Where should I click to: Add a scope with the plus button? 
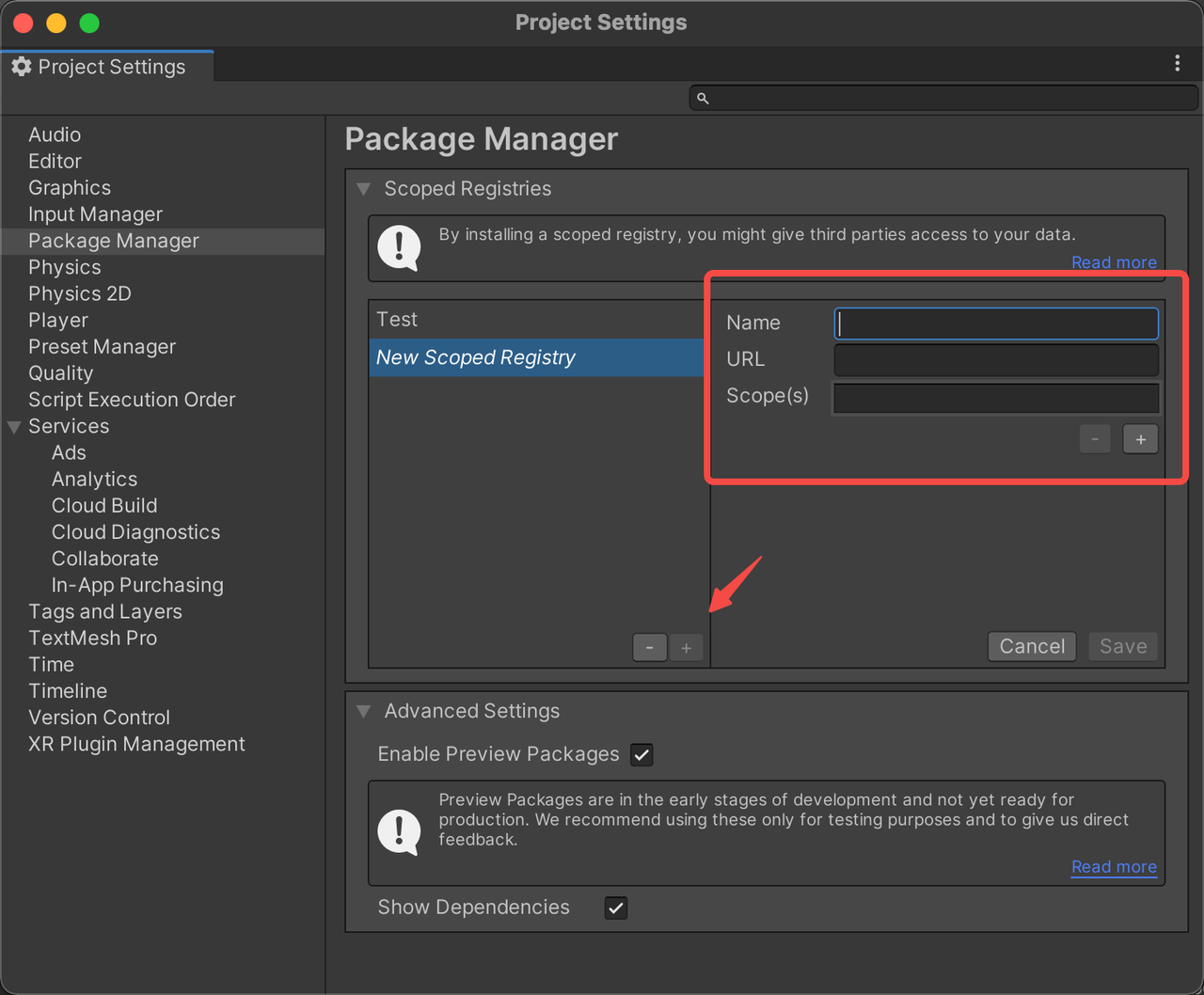[x=1140, y=439]
